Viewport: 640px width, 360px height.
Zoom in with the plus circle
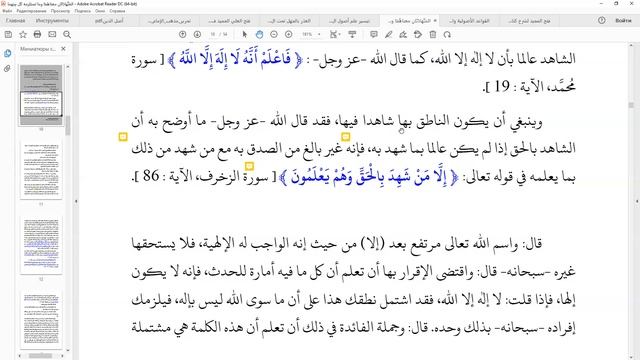[289, 35]
